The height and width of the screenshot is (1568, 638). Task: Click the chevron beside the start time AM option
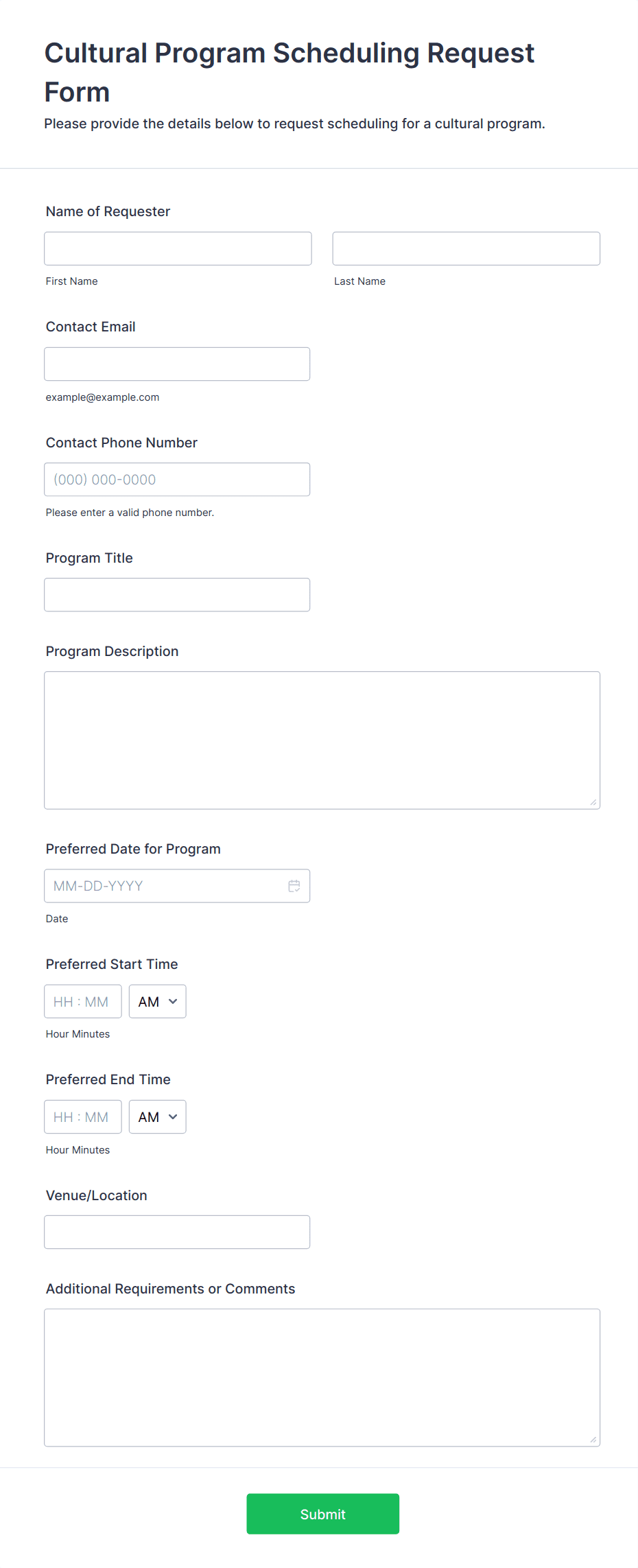click(172, 1001)
